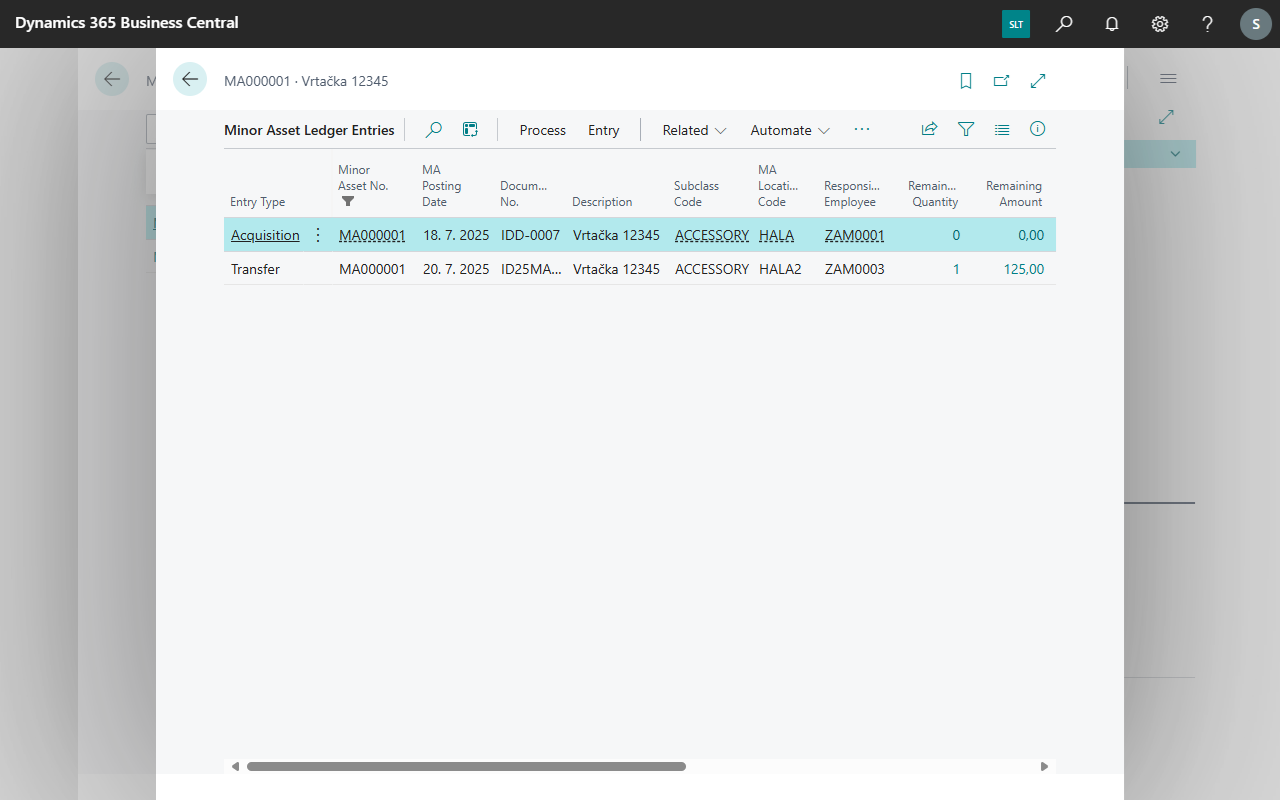Toggle the filter pane funnel icon
The image size is (1280, 800).
click(966, 129)
